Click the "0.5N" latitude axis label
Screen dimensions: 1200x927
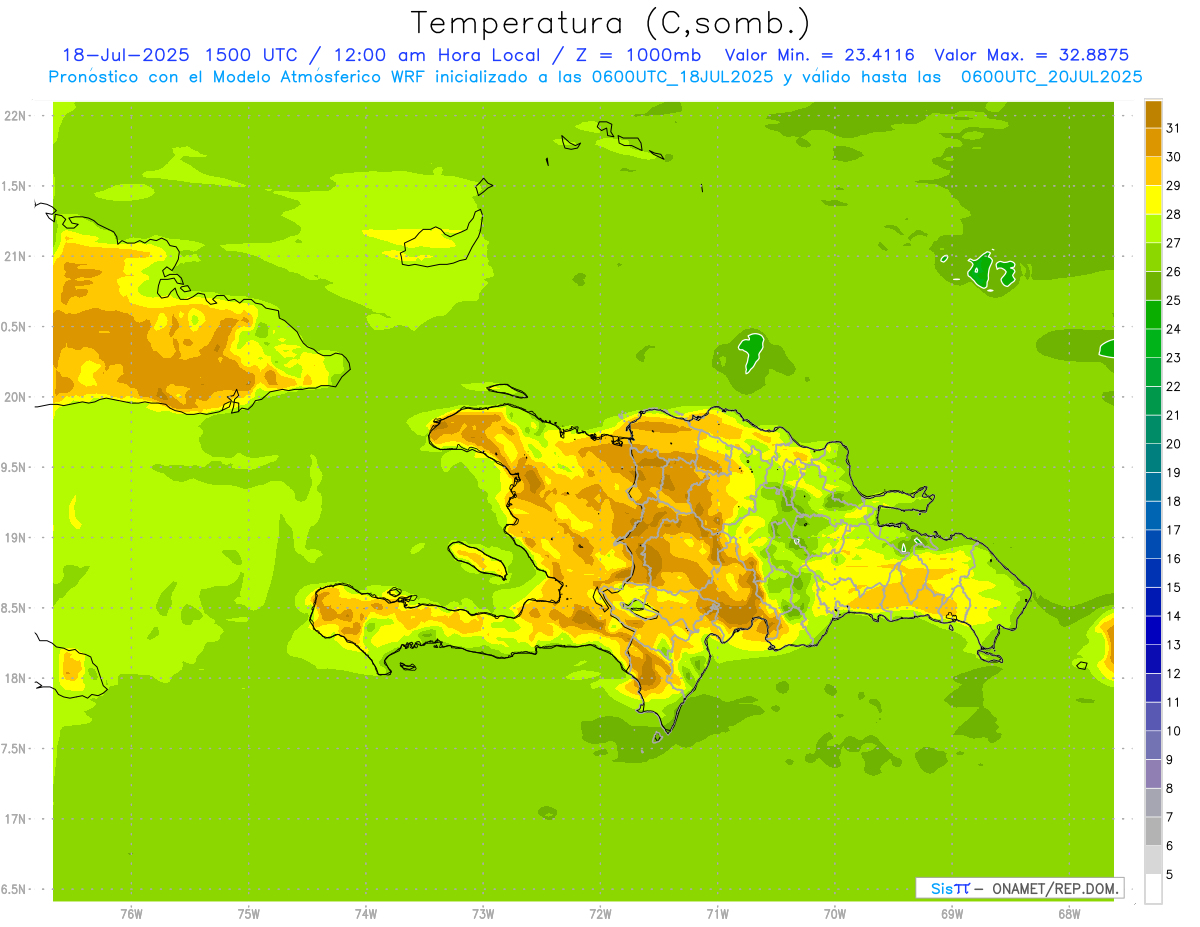(x=14, y=327)
